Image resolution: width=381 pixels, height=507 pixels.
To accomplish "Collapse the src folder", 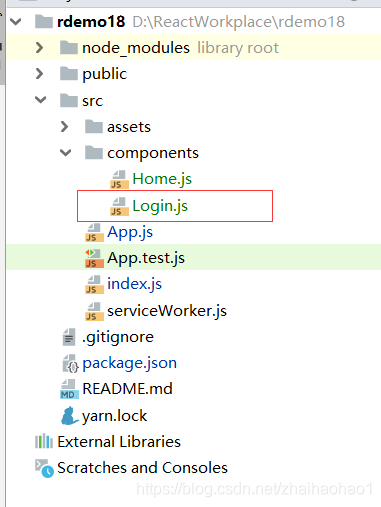I will tap(41, 100).
